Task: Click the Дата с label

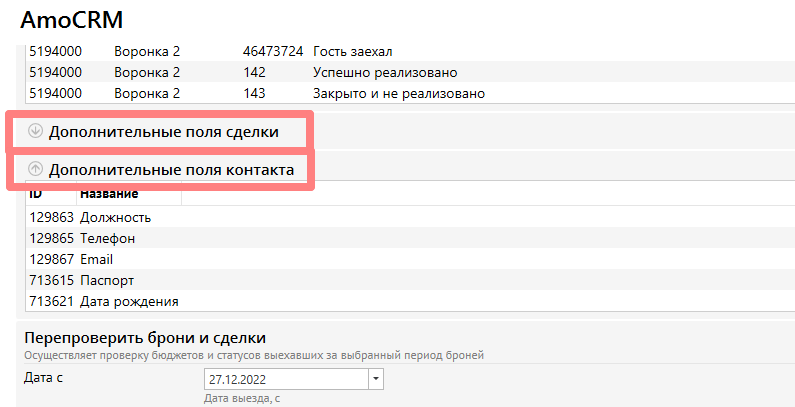Action: pyautogui.click(x=44, y=377)
